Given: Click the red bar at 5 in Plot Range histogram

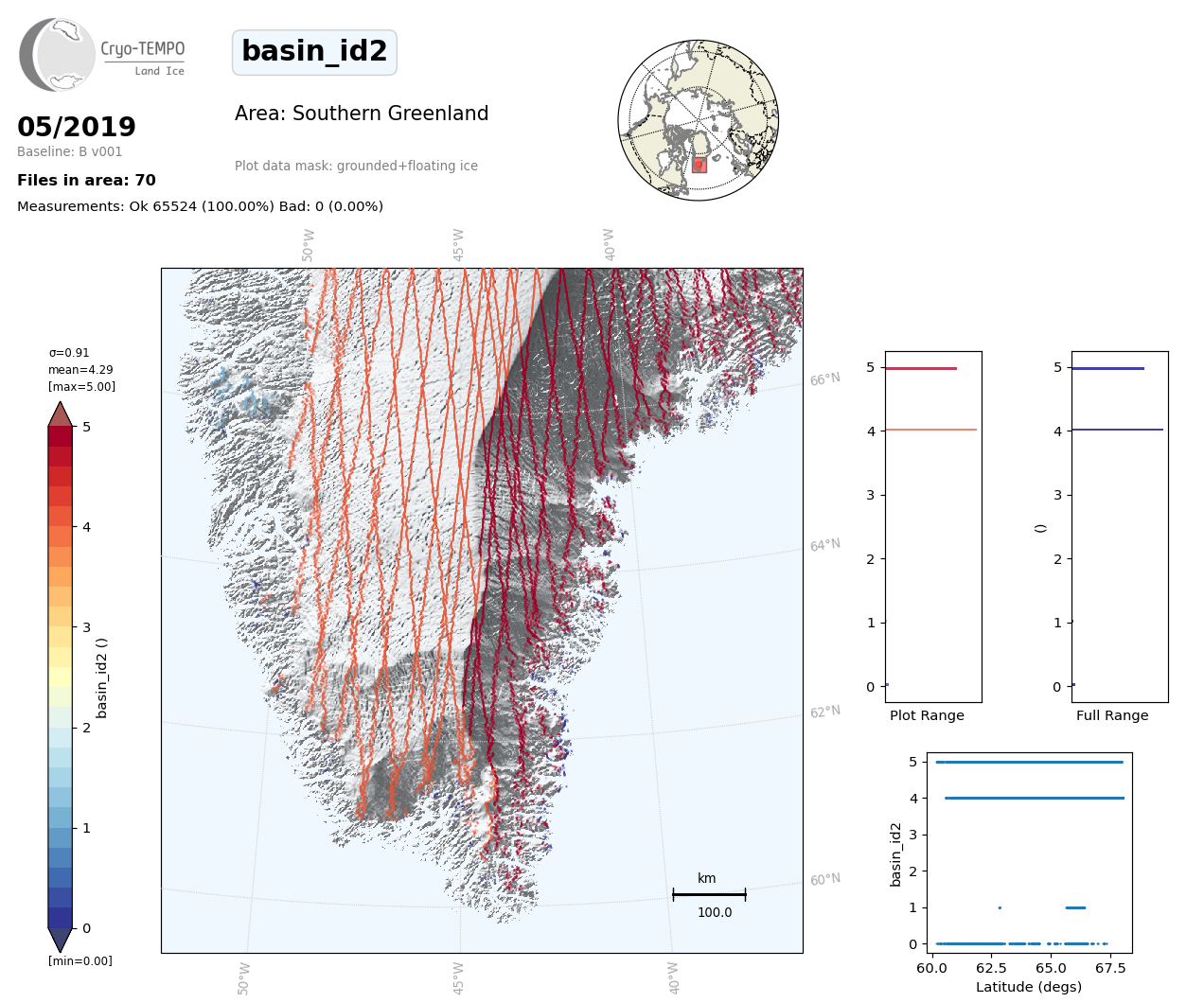Looking at the screenshot, I should tap(920, 368).
